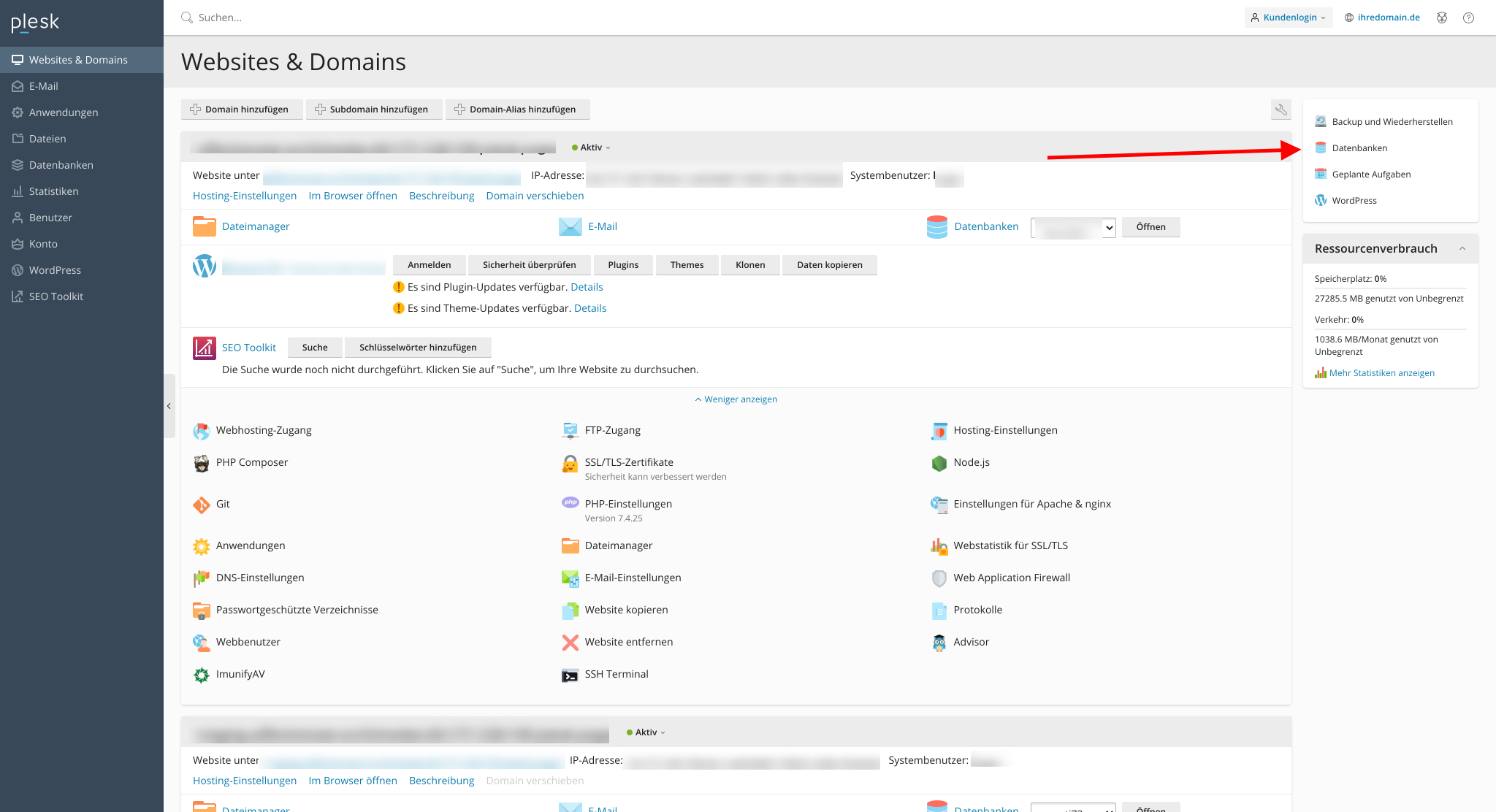Open the Kundenlogin dropdown
This screenshot has width=1496, height=812.
[x=1289, y=18]
